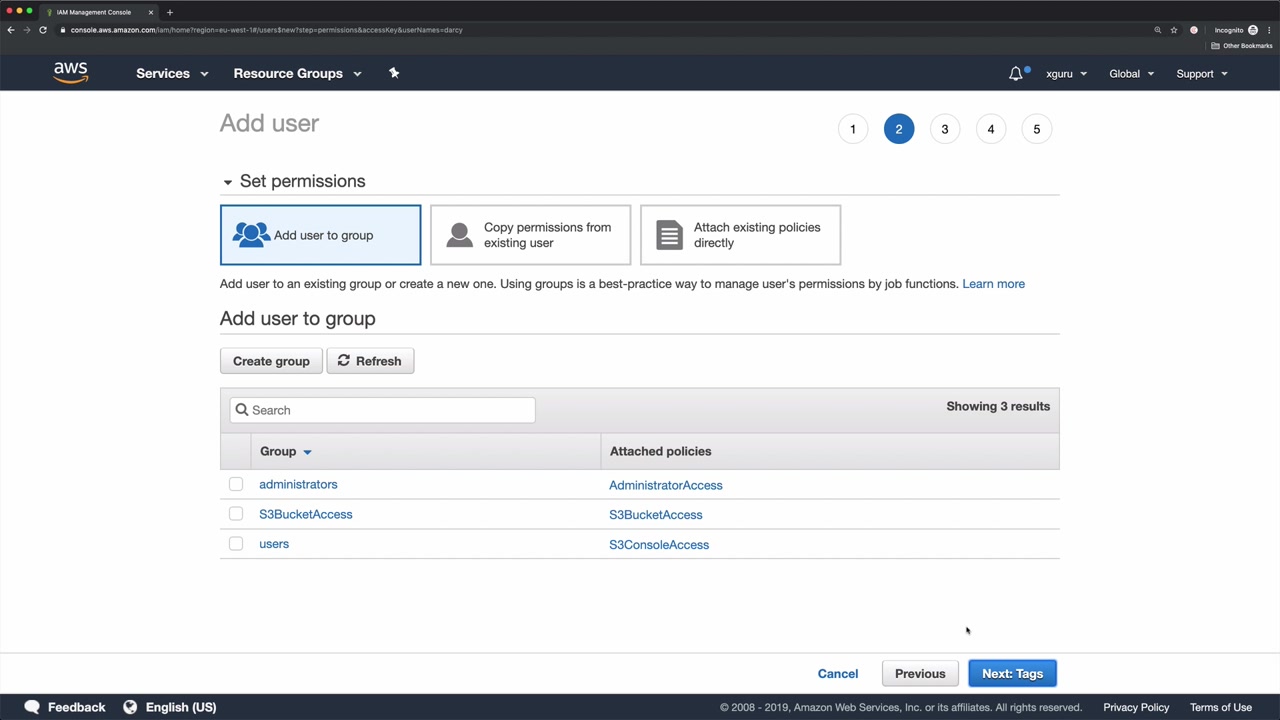Screen dimensions: 1280x720
Task: Change language from English (US)
Action: (181, 707)
